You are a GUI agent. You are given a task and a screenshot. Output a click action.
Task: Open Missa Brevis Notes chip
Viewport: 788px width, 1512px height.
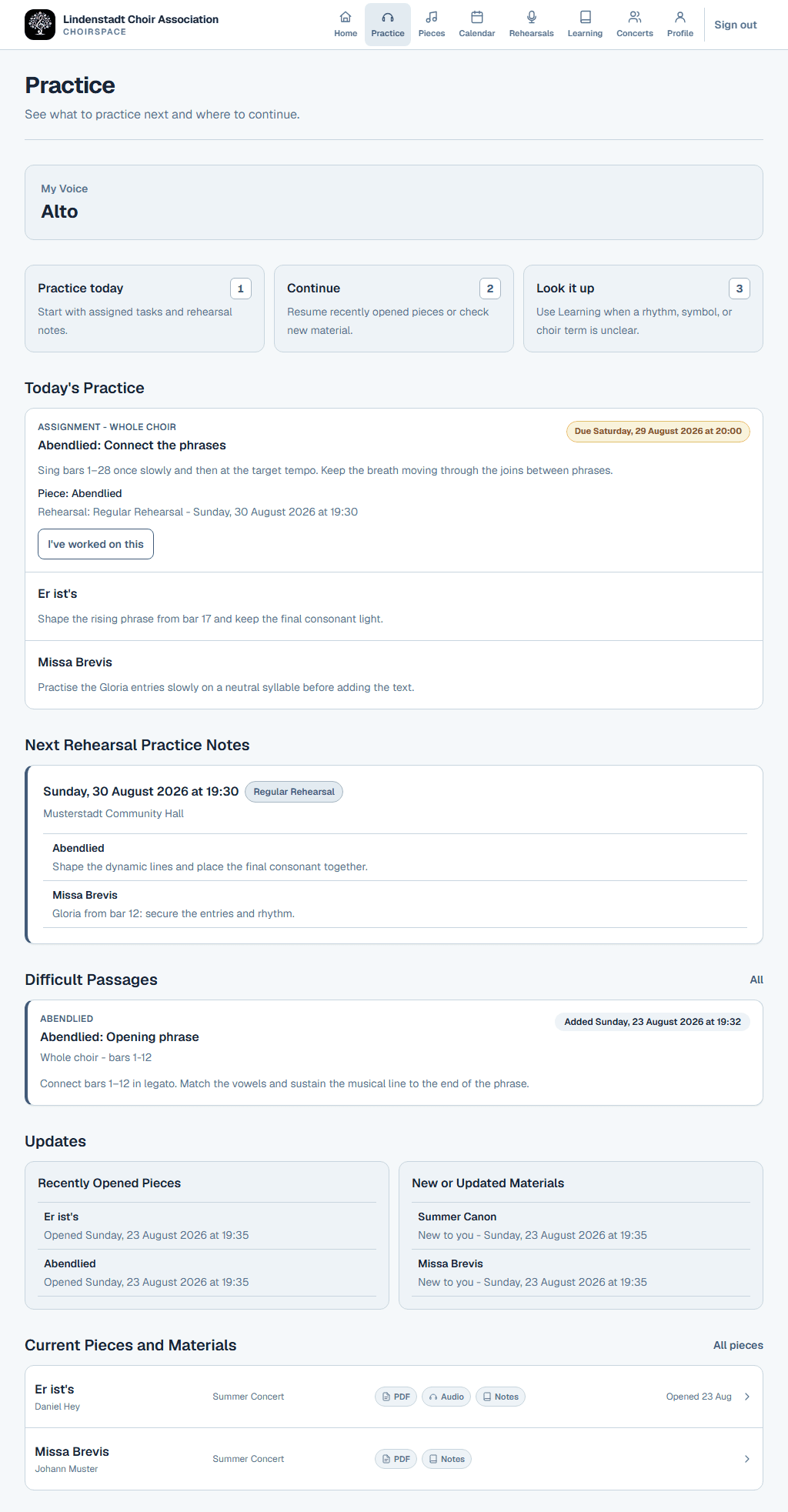446,1459
